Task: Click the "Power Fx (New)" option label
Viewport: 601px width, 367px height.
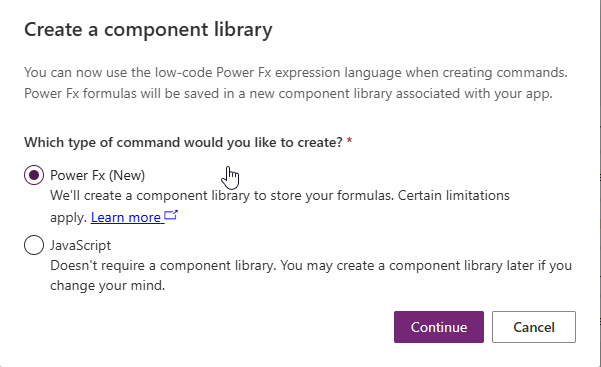Action: 97,175
